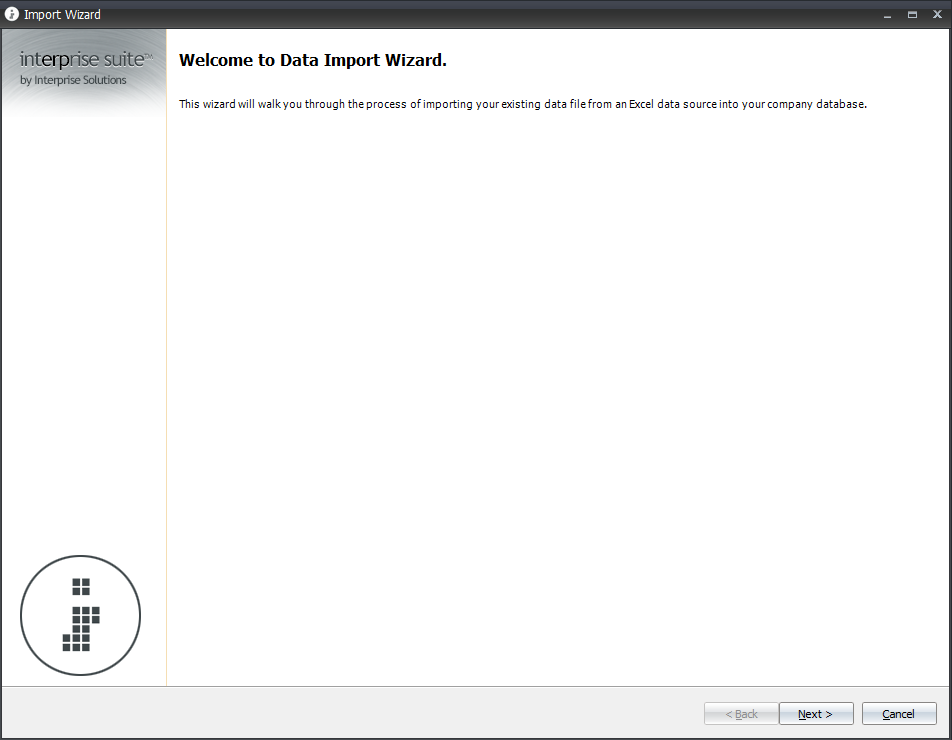Click the wizard description sentence about Excel import

click(x=523, y=103)
